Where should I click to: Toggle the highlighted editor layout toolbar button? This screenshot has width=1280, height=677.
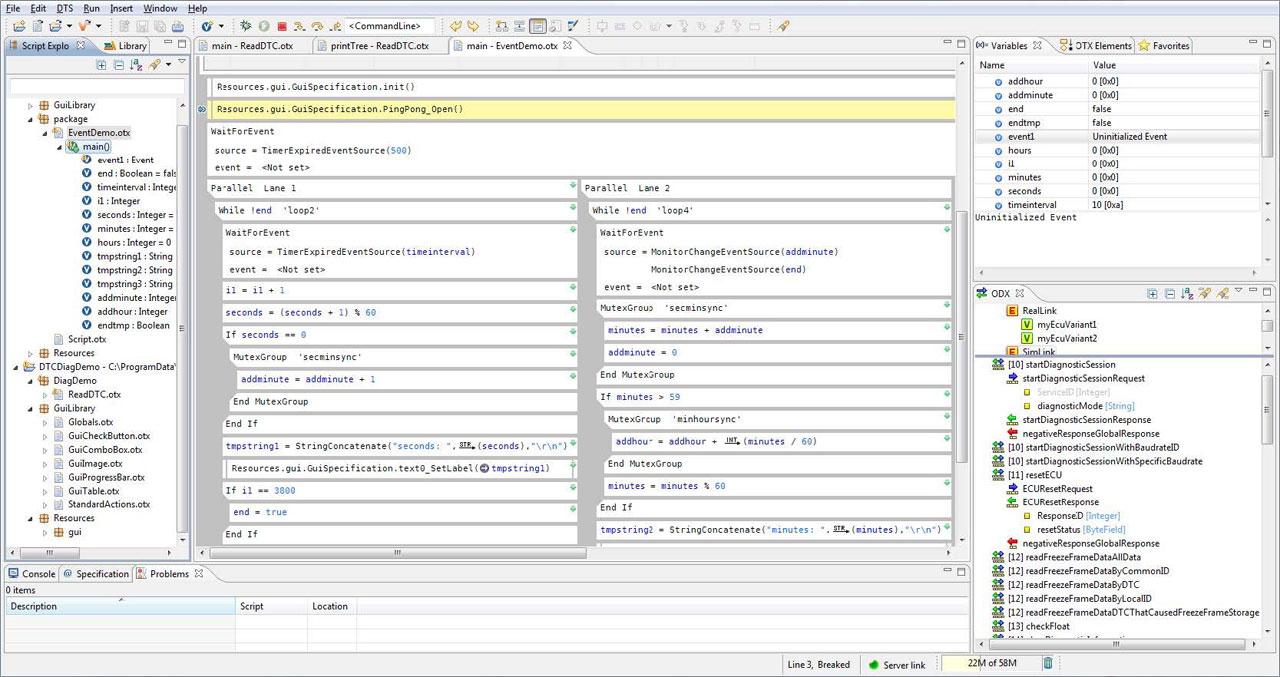point(537,25)
